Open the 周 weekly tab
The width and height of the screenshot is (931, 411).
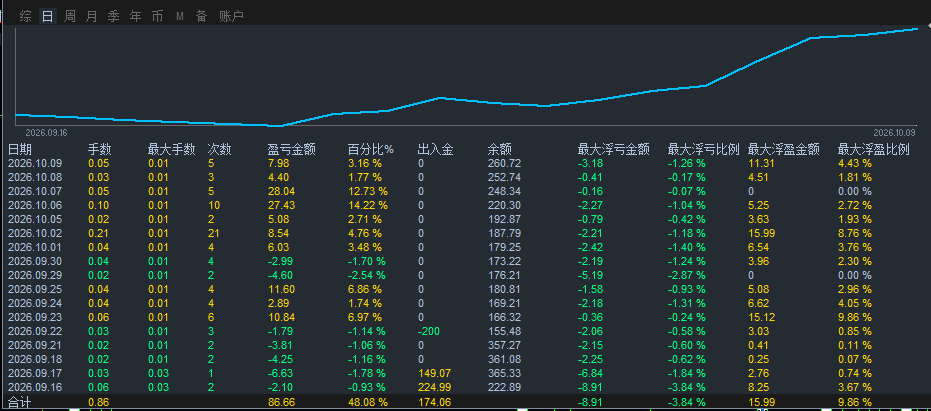coord(69,17)
